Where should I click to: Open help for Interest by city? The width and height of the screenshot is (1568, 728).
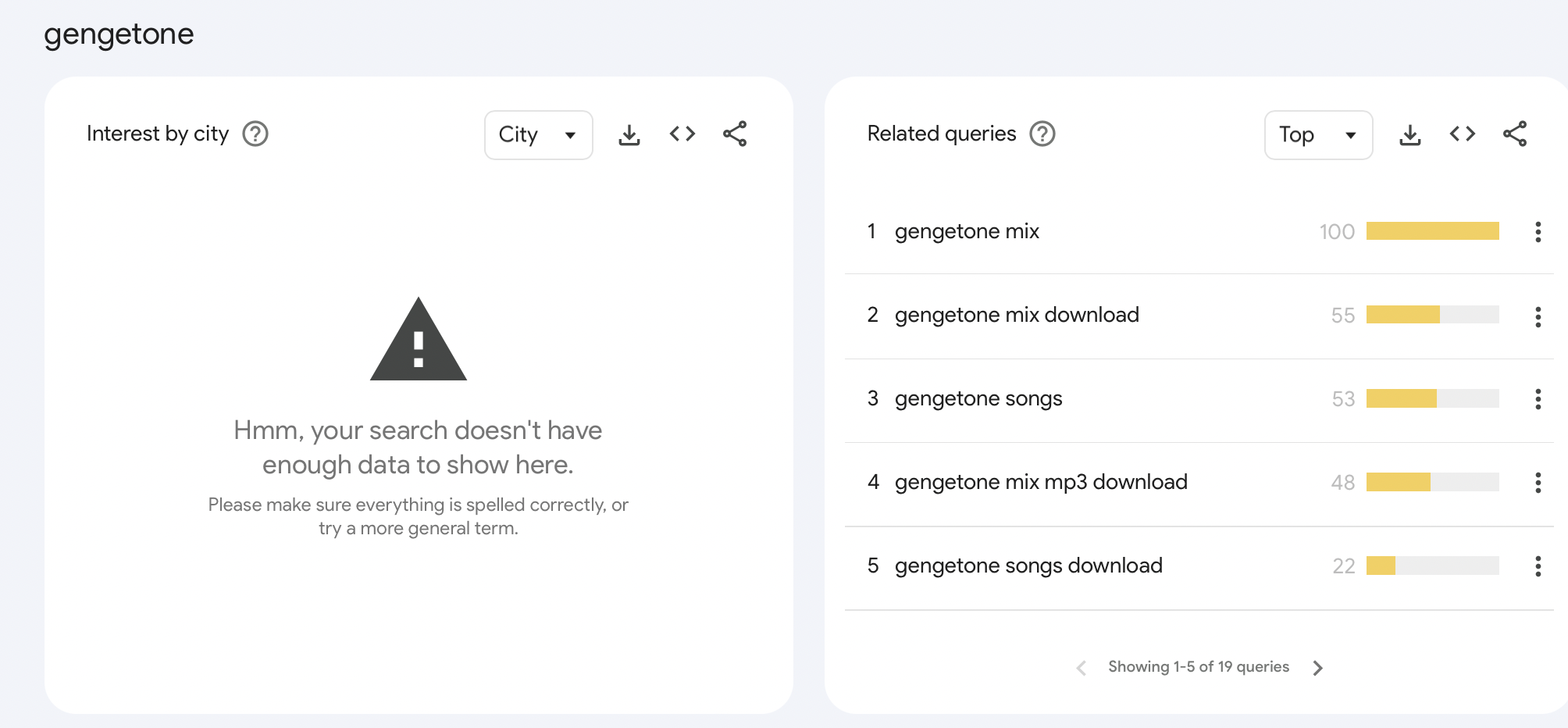(x=255, y=134)
